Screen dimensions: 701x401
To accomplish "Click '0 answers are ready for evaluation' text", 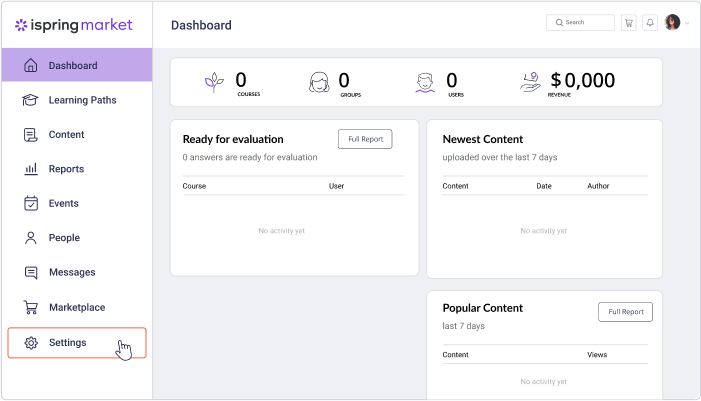I will [x=250, y=157].
